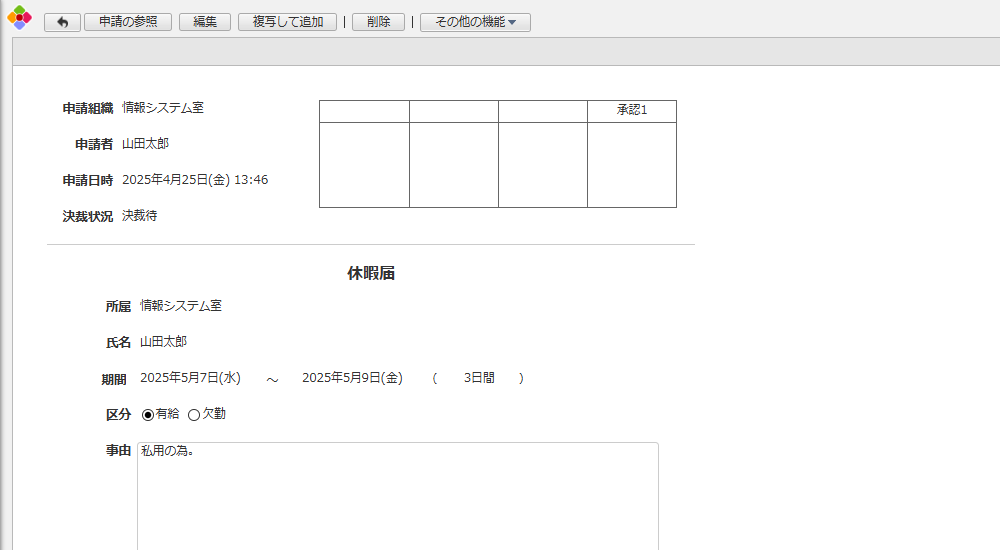
Task: Select the 欠勤 radio button
Action: coord(194,415)
